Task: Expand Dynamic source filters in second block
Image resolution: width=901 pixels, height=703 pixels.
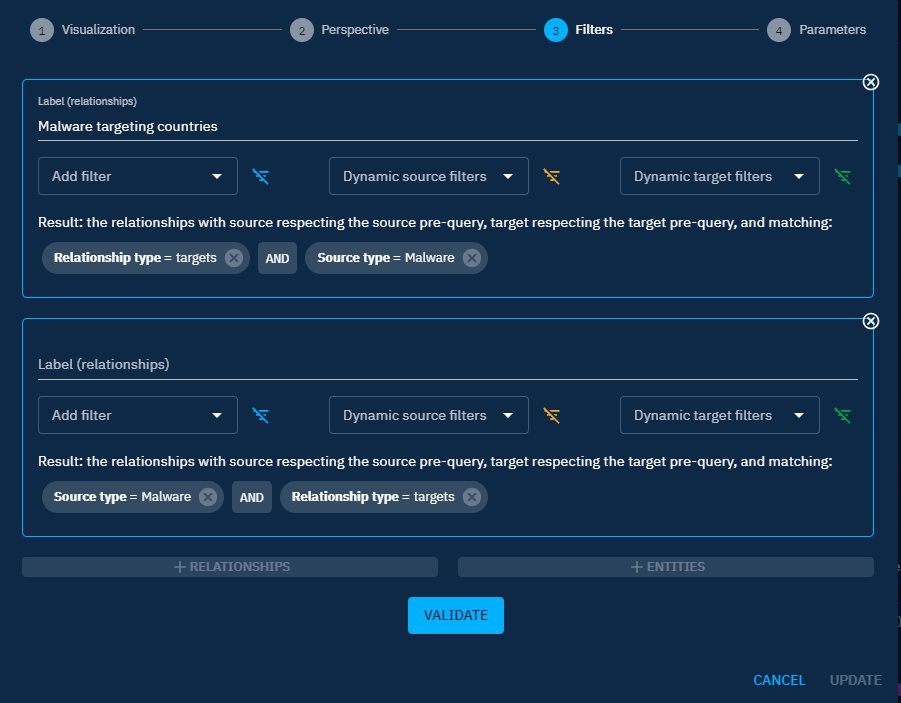Action: (428, 416)
